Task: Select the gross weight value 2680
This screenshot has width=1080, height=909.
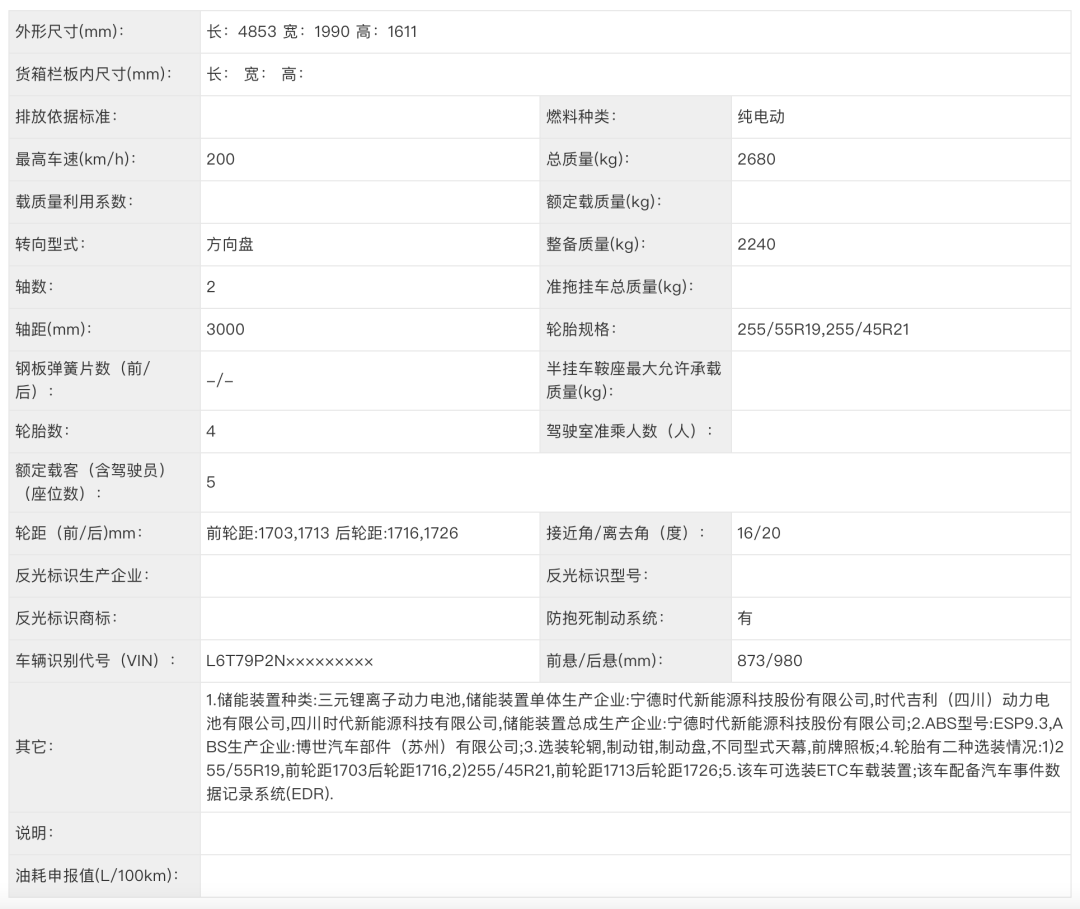Action: click(x=758, y=158)
